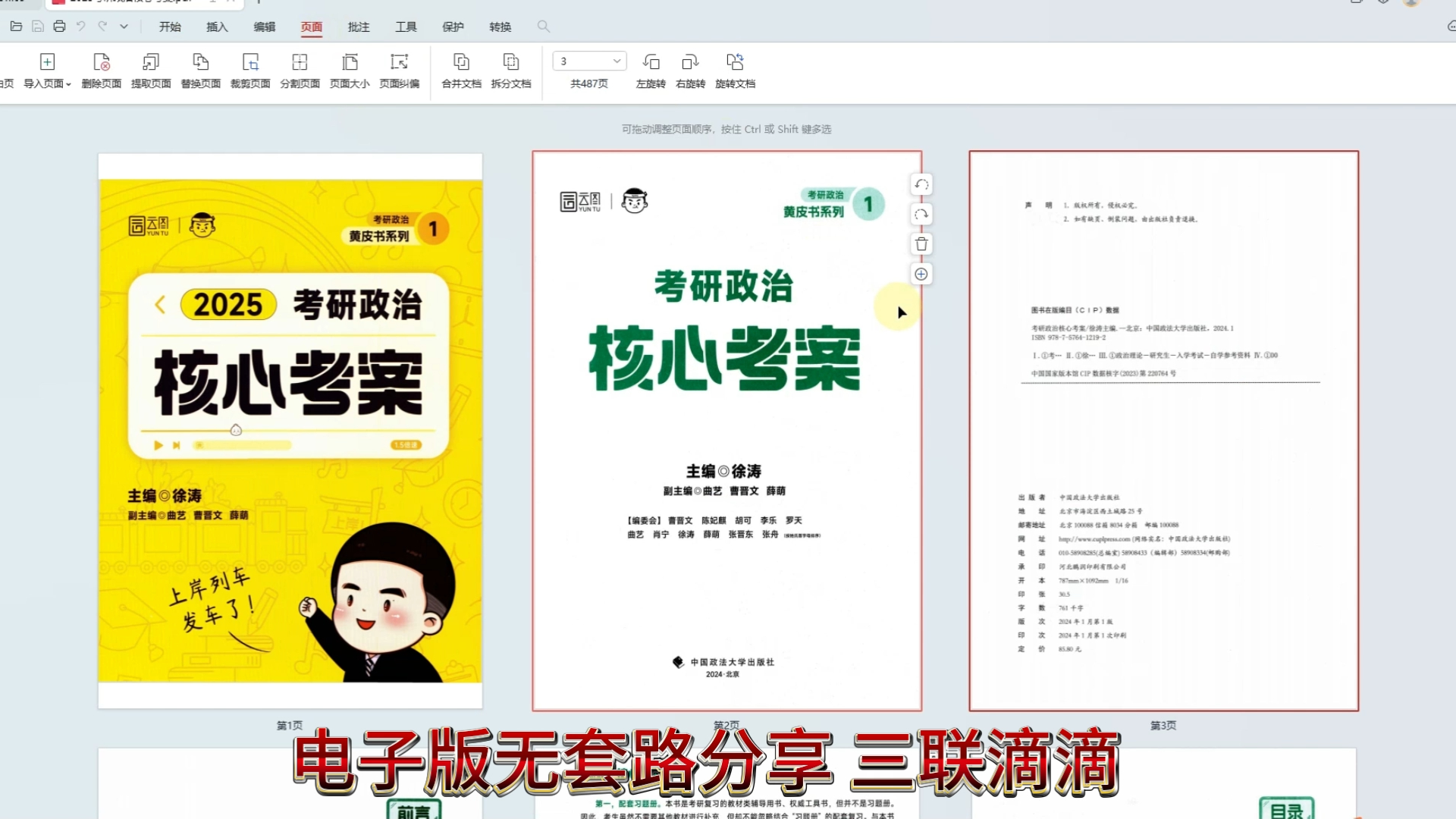This screenshot has width=1456, height=819.
Task: Click the 提取页面 tool
Action: [x=151, y=71]
